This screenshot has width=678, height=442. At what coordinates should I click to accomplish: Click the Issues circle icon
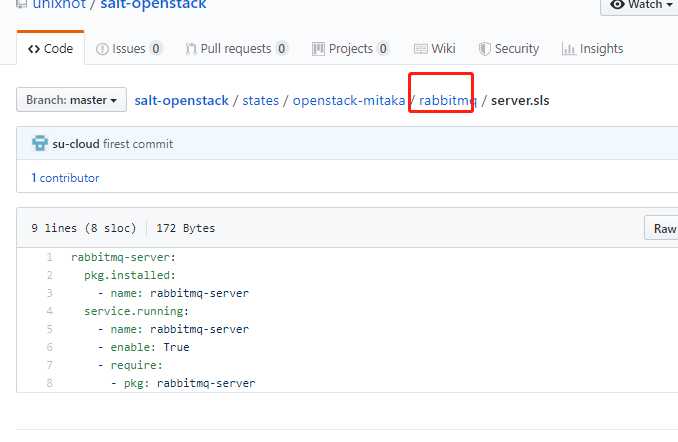tap(102, 49)
